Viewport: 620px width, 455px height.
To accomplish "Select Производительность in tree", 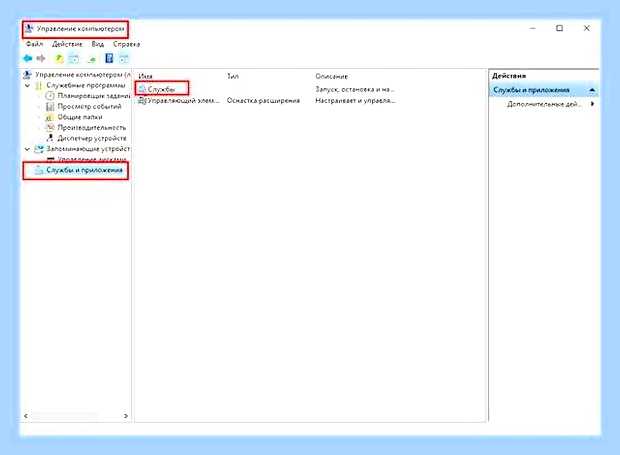I will pyautogui.click(x=92, y=127).
